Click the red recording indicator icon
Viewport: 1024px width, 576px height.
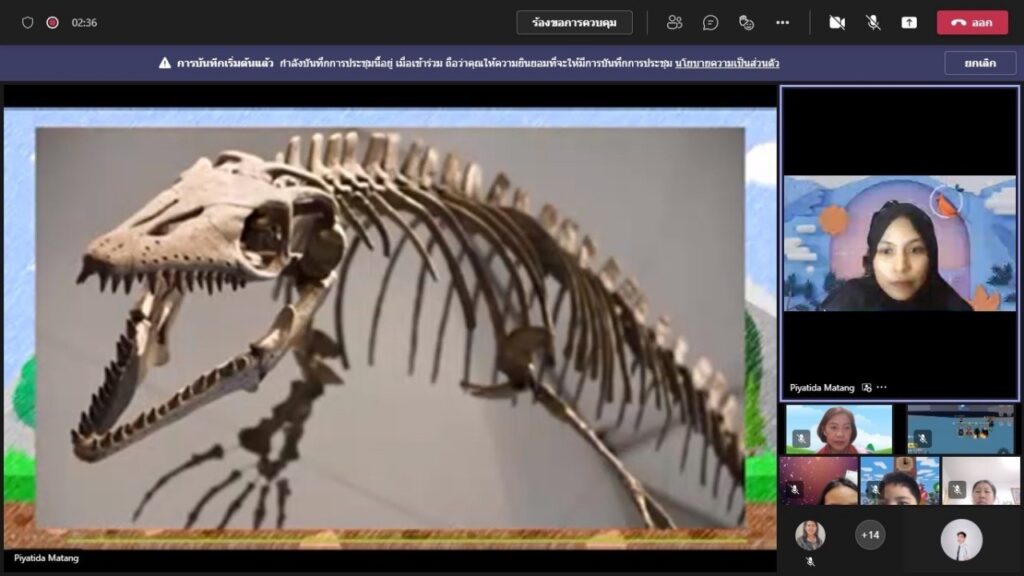tap(52, 22)
